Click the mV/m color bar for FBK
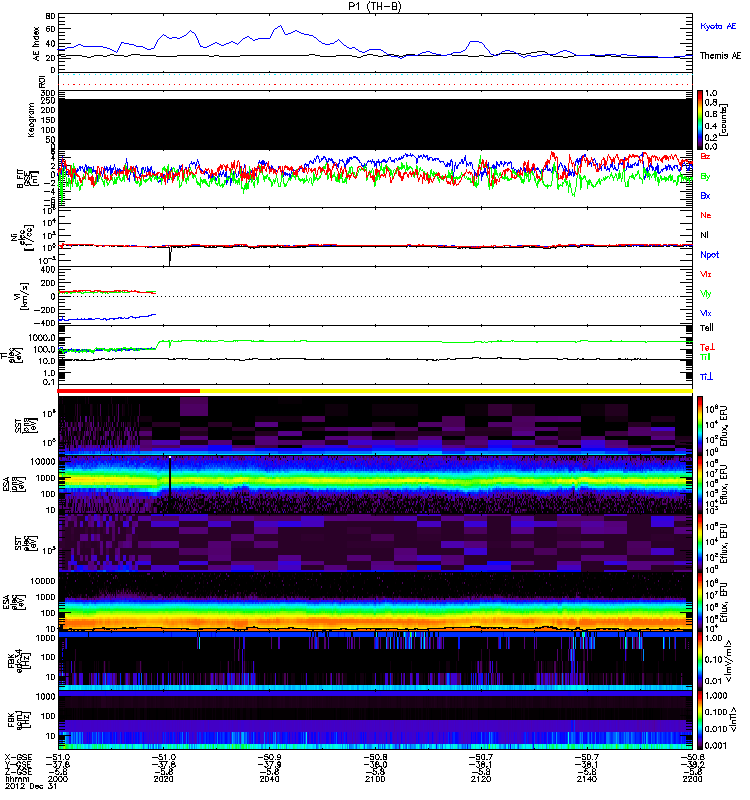 (700, 661)
